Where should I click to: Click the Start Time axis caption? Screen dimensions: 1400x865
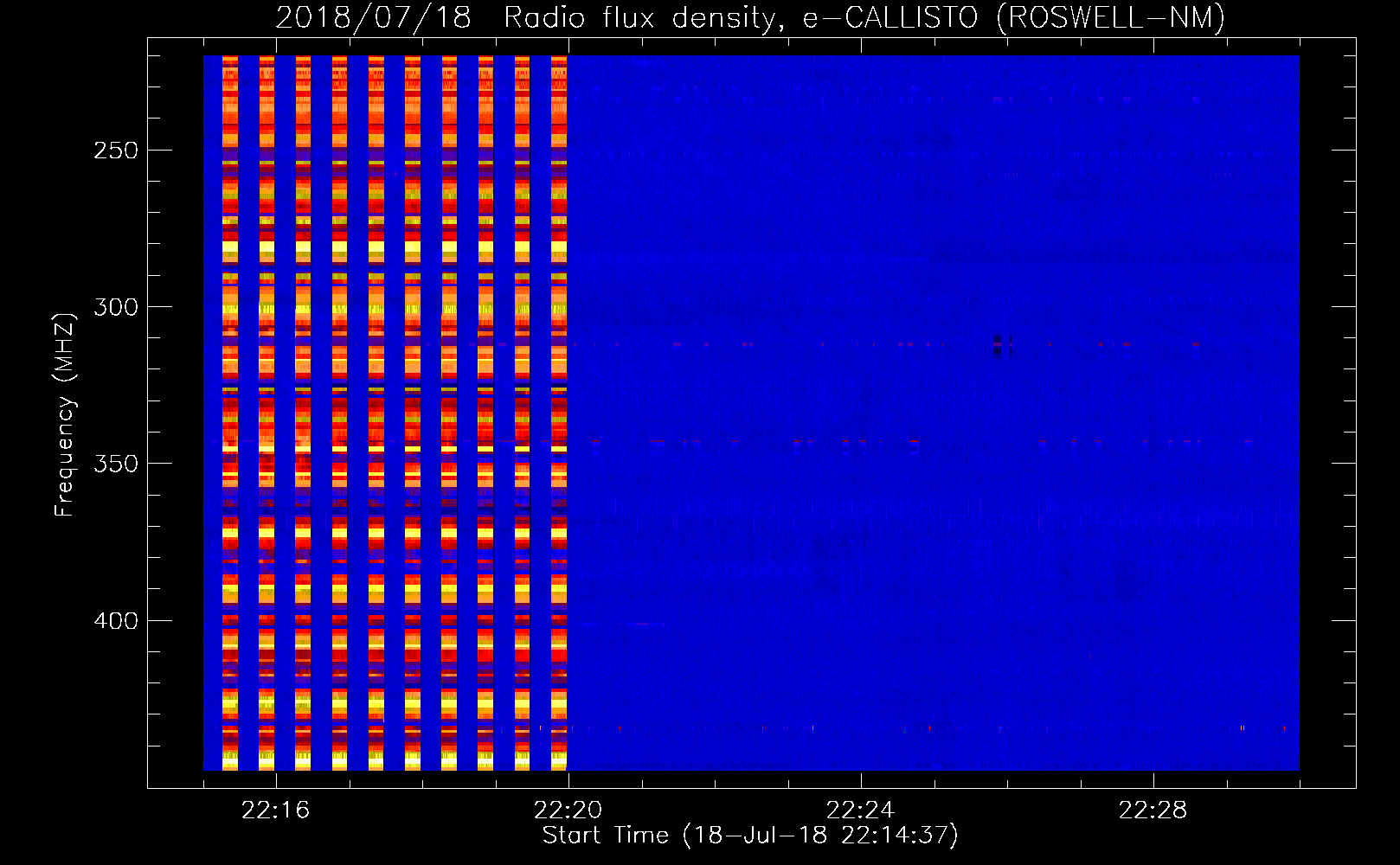[750, 836]
